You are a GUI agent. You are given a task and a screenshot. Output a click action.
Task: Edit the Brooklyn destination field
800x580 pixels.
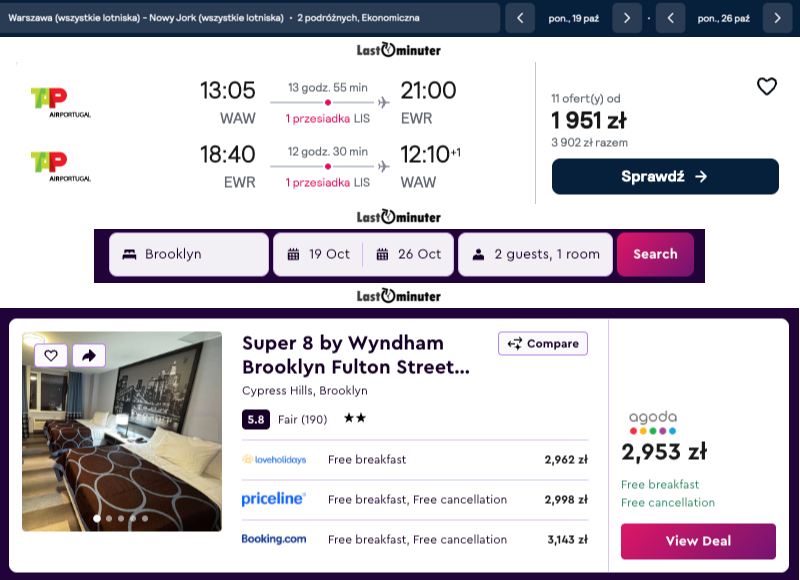coord(189,254)
